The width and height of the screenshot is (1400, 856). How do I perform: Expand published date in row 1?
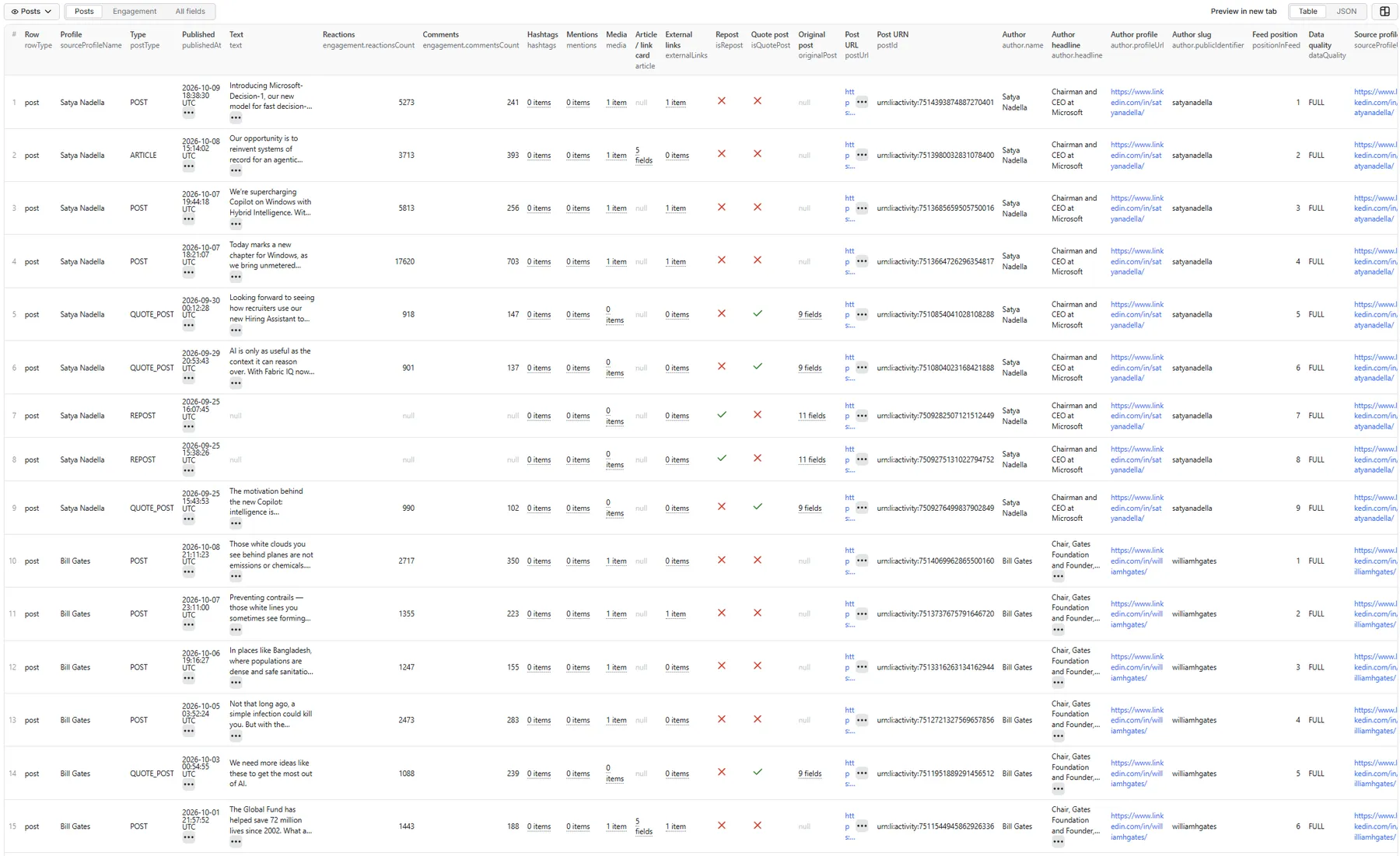188,114
